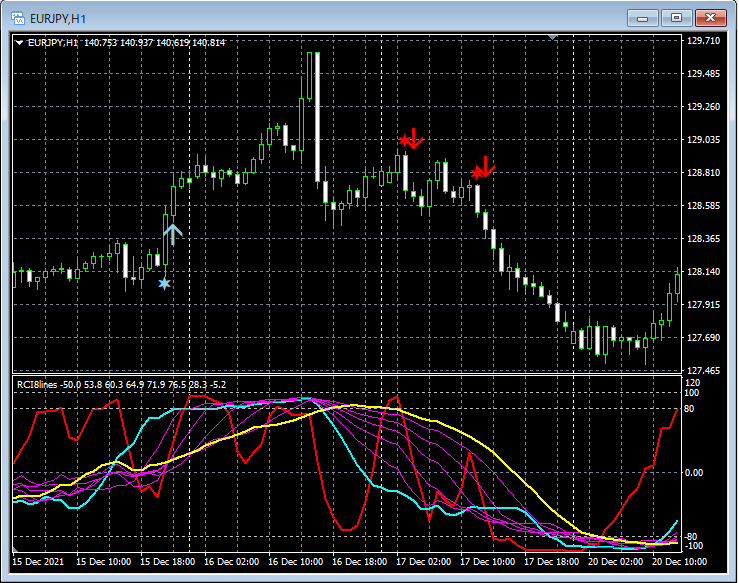Click the EURJPY,H1 window title text
Viewport: 739px width, 583px height.
pyautogui.click(x=58, y=19)
